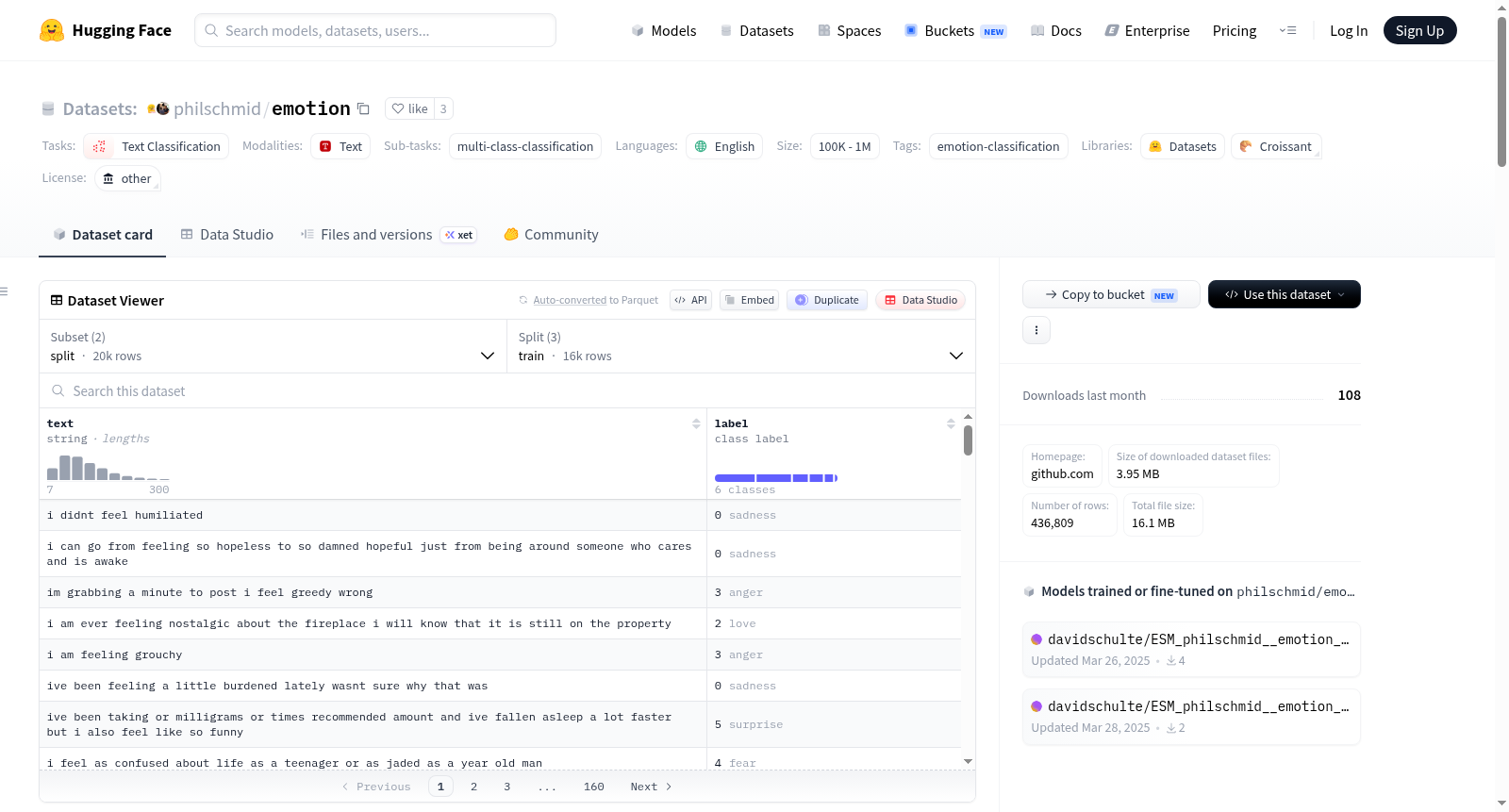This screenshot has width=1509, height=812.
Task: Open Data Studio from viewer header
Action: [920, 300]
